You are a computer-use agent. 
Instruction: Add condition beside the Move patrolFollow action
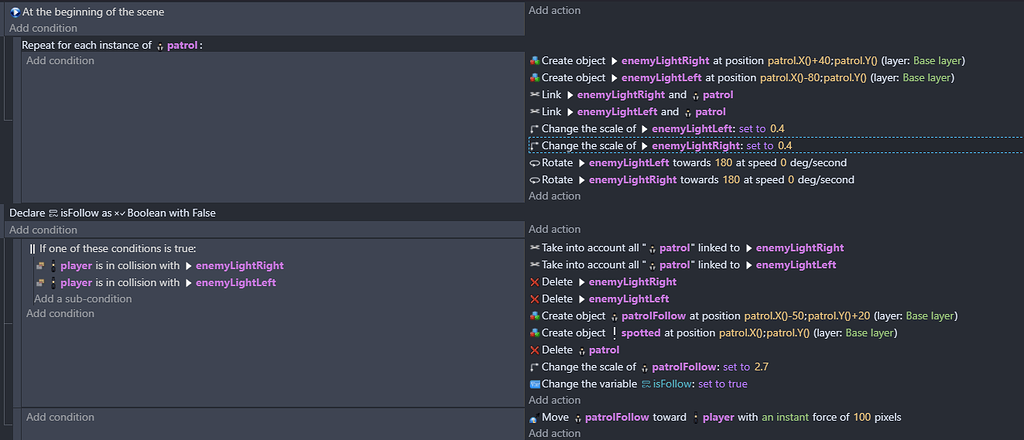point(60,416)
